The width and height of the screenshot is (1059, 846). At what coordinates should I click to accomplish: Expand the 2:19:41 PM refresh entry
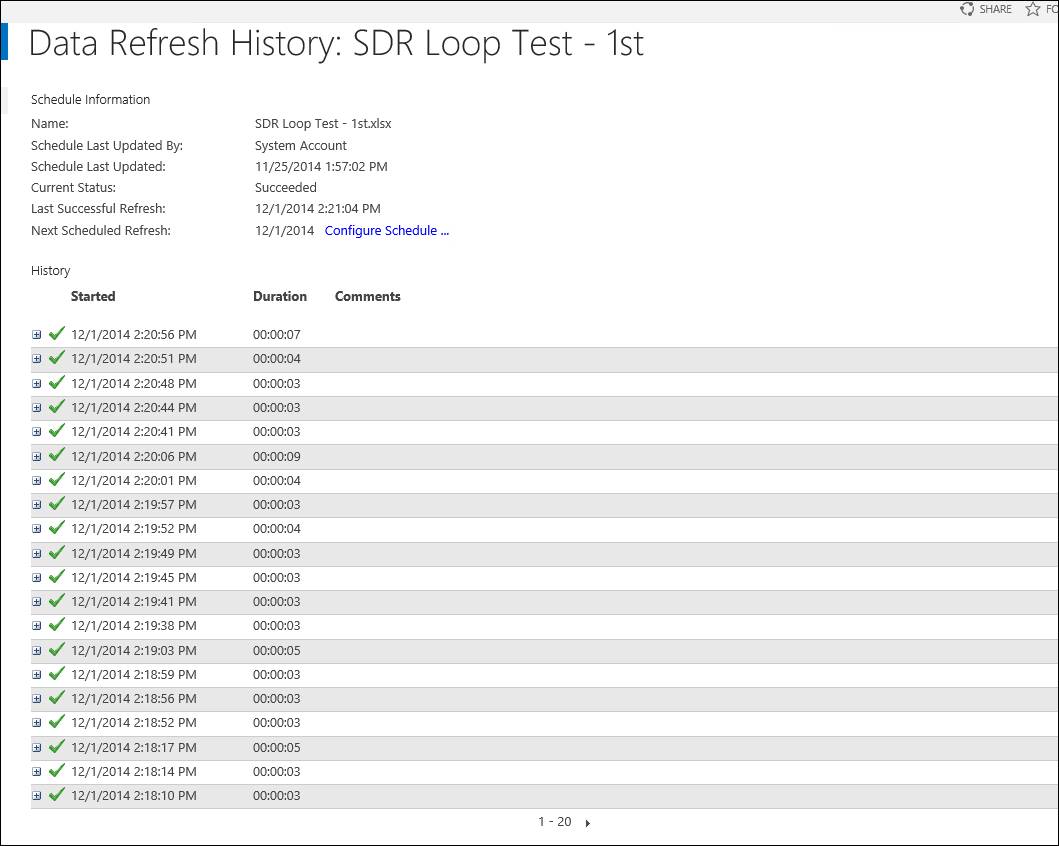[36, 602]
